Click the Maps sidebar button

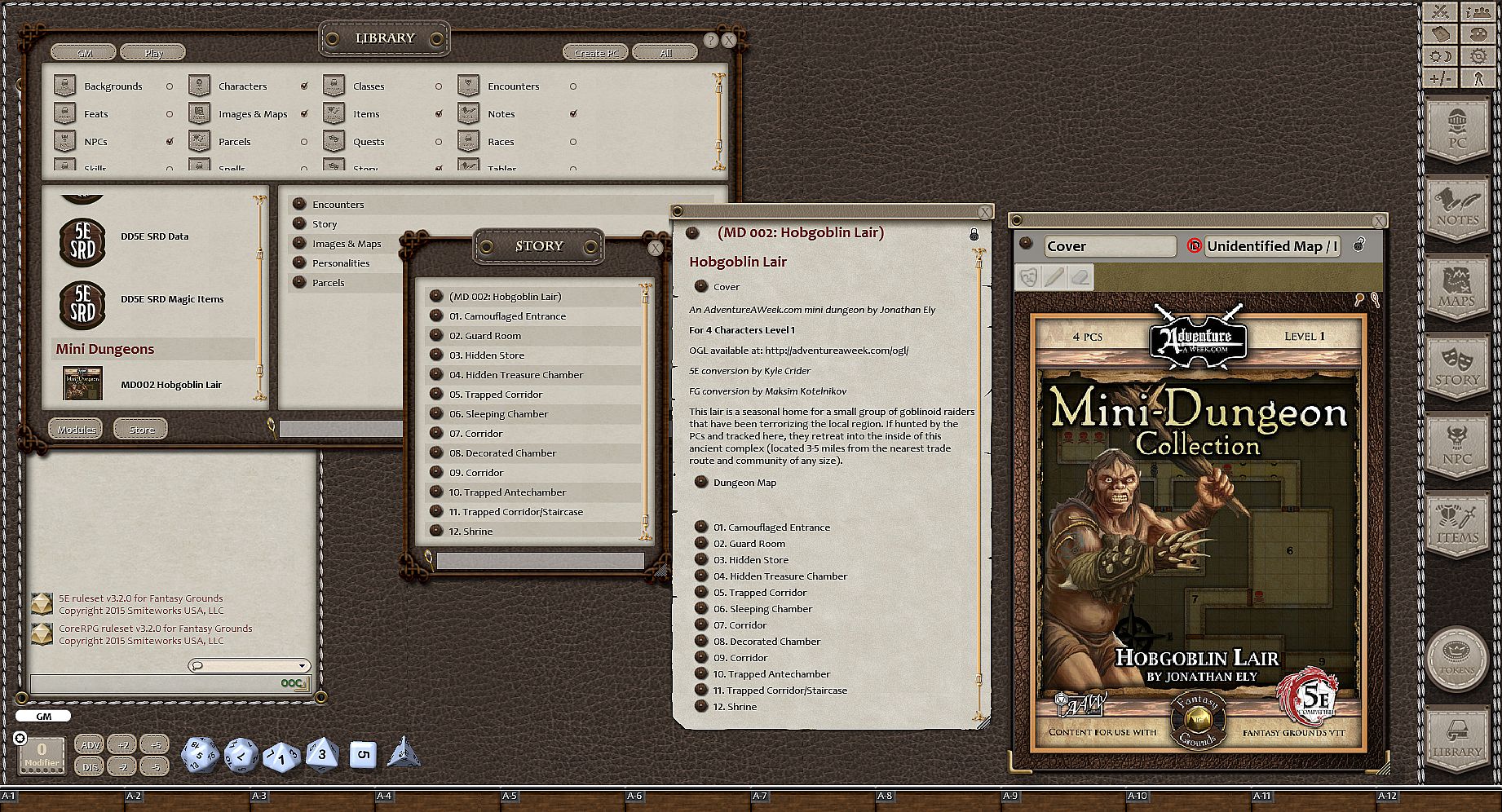[1457, 289]
